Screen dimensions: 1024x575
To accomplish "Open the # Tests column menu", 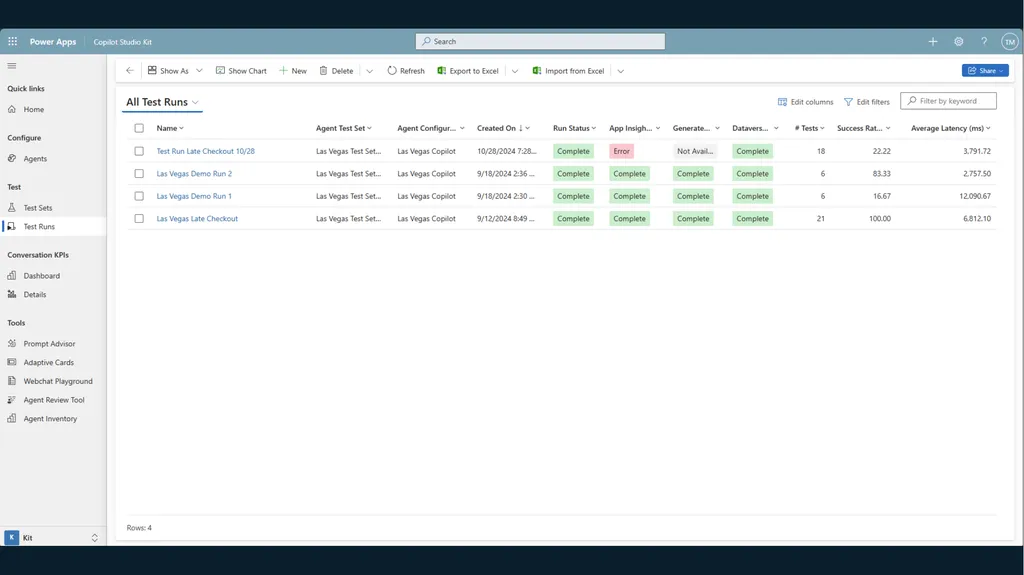I will pos(809,128).
